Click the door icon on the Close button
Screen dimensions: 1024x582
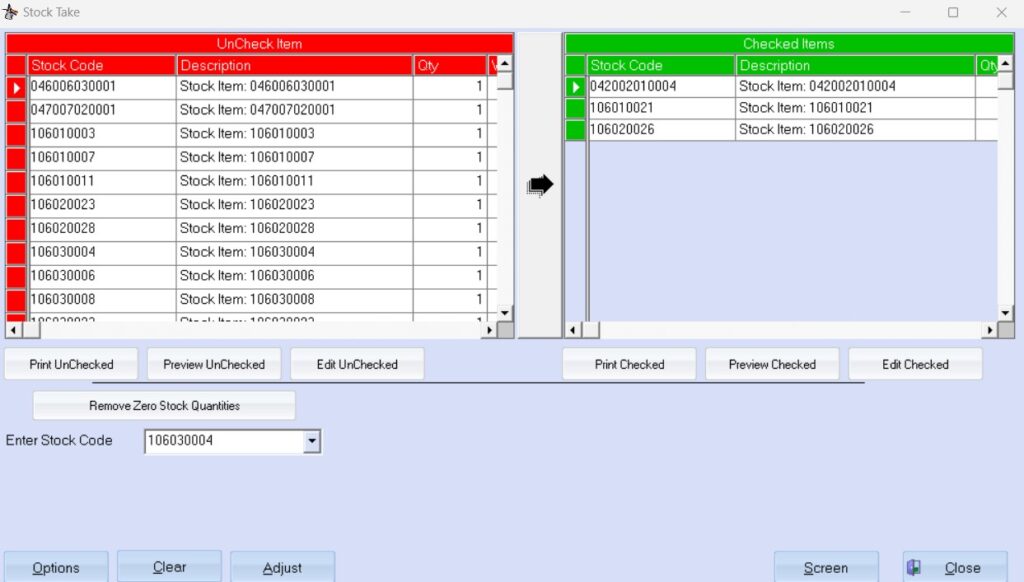913,566
